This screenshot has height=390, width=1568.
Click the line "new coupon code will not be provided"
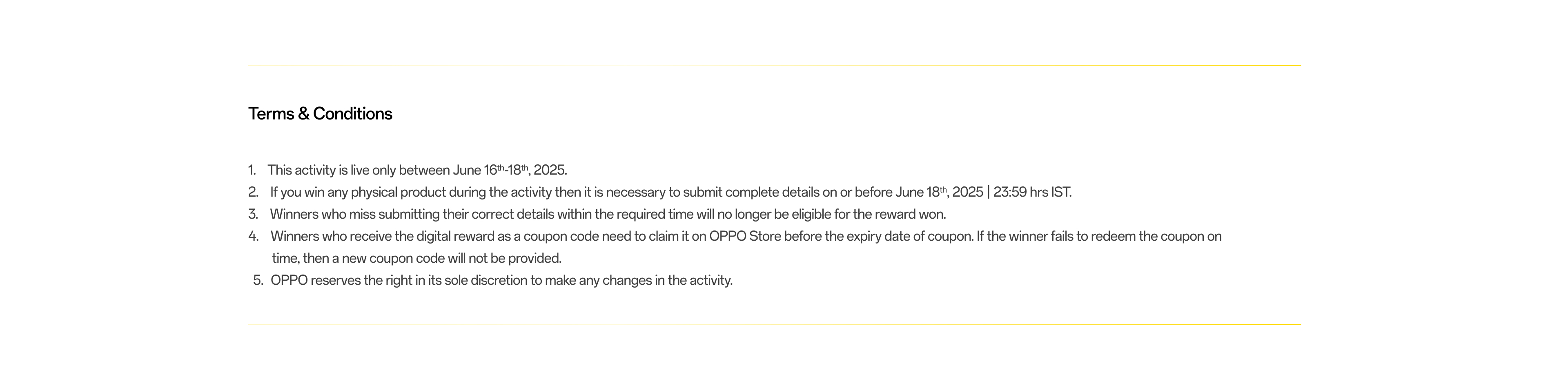pyautogui.click(x=416, y=259)
